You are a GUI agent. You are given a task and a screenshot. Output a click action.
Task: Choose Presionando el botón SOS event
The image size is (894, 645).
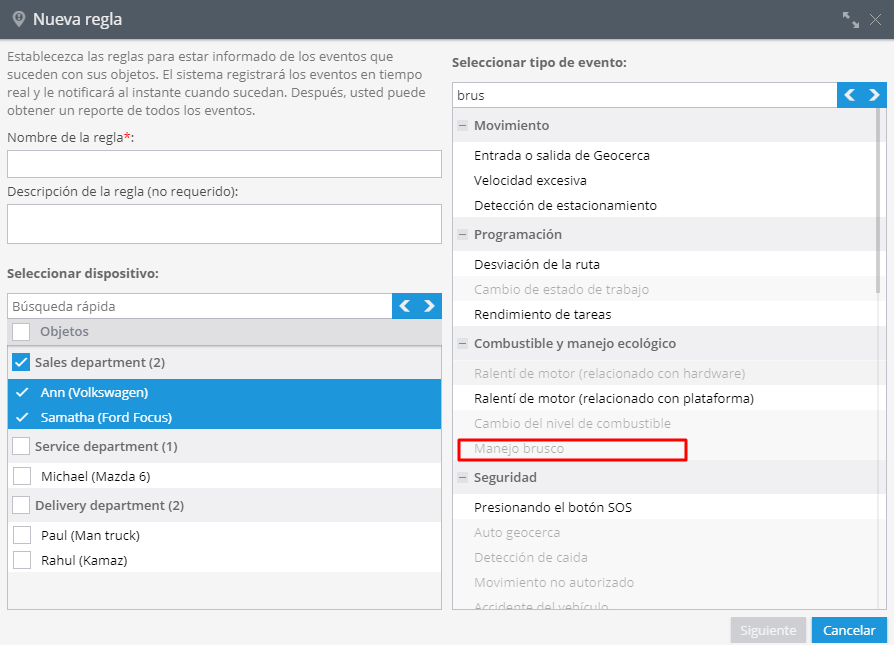point(553,508)
